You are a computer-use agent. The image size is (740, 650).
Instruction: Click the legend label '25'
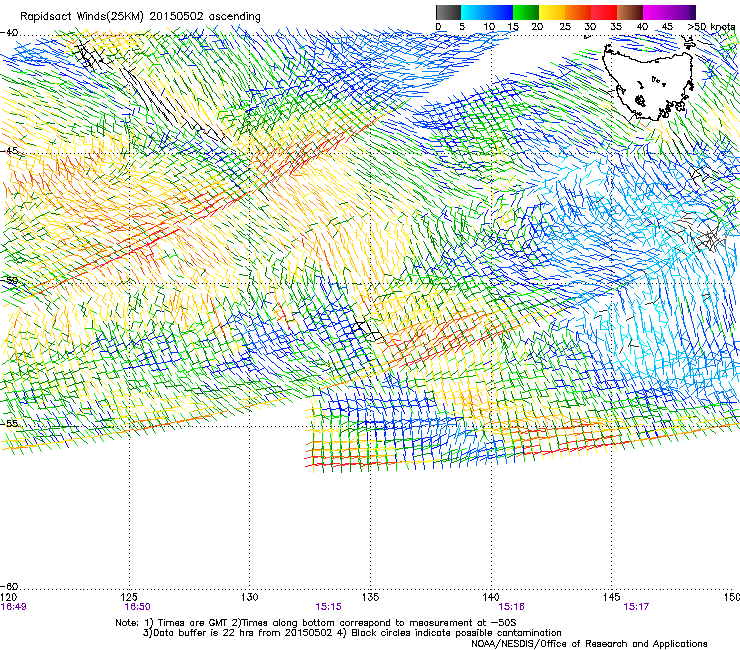point(565,27)
